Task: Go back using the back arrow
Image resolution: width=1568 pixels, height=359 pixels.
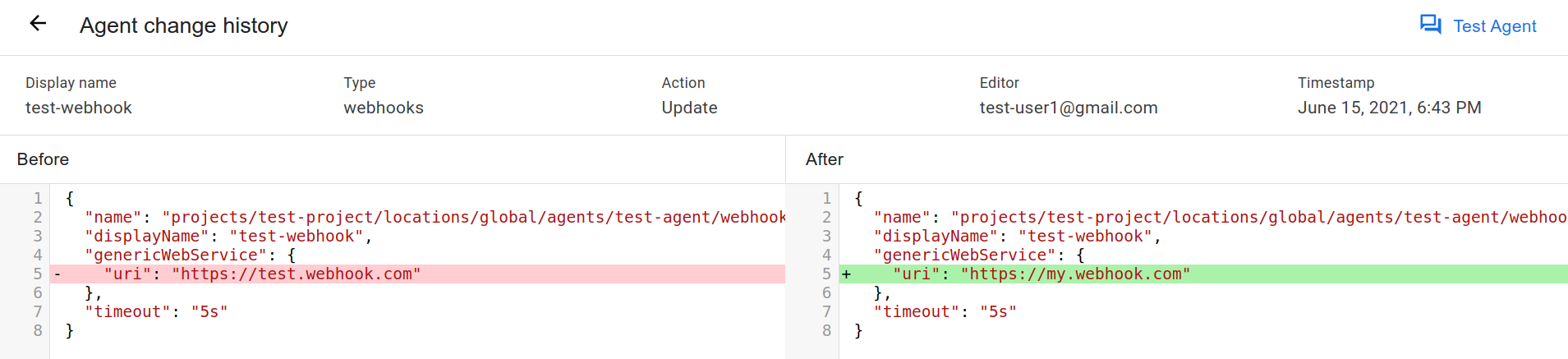Action: (38, 24)
